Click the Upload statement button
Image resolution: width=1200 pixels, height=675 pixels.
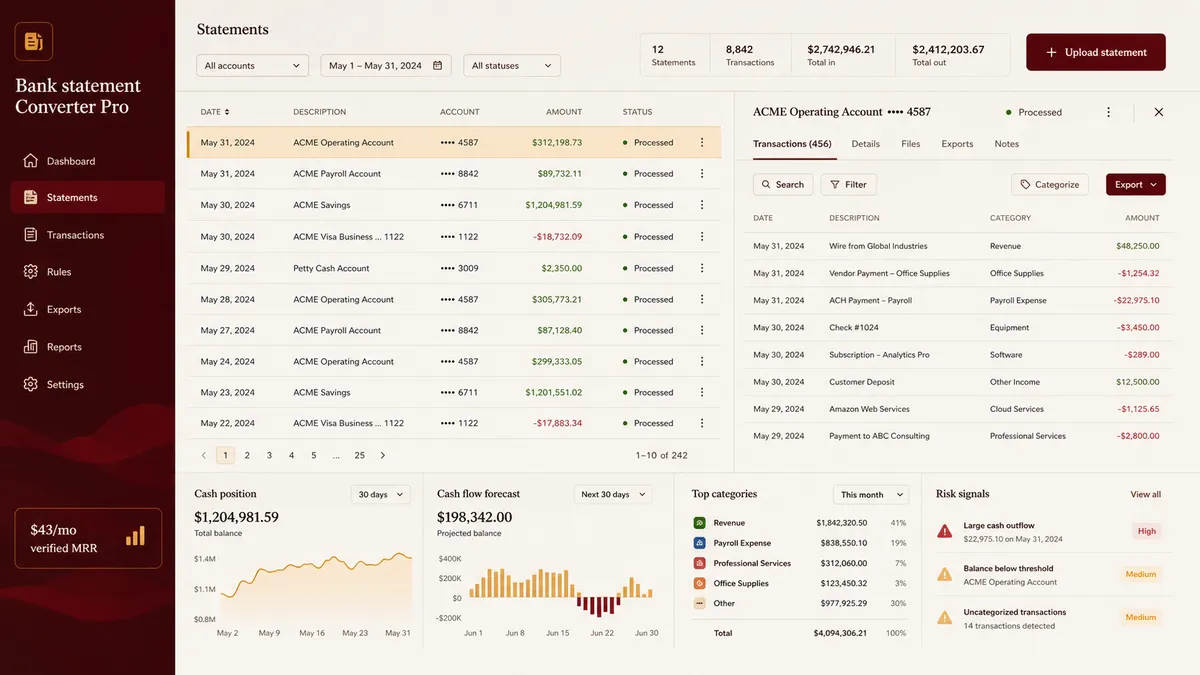point(1096,52)
